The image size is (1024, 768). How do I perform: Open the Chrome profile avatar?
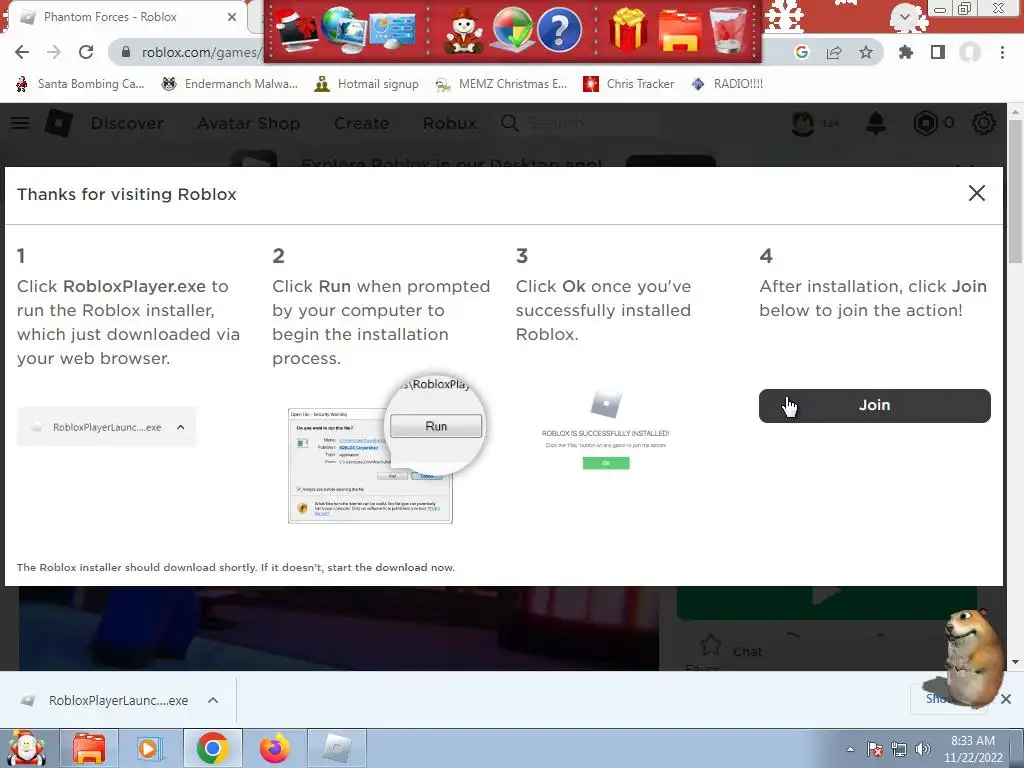point(970,52)
